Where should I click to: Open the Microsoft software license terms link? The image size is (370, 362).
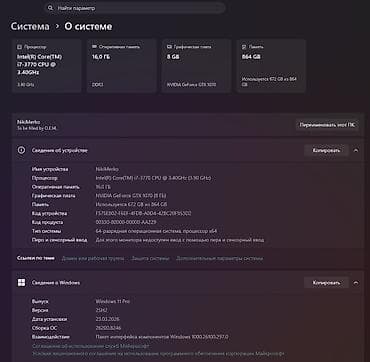(x=158, y=353)
